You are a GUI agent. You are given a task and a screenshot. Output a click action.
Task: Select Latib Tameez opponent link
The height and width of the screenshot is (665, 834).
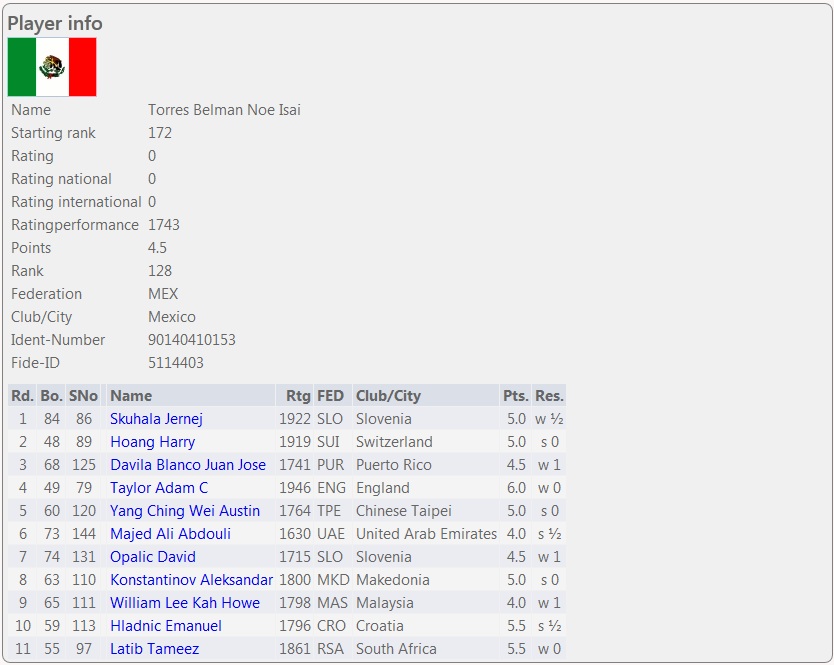(x=154, y=649)
